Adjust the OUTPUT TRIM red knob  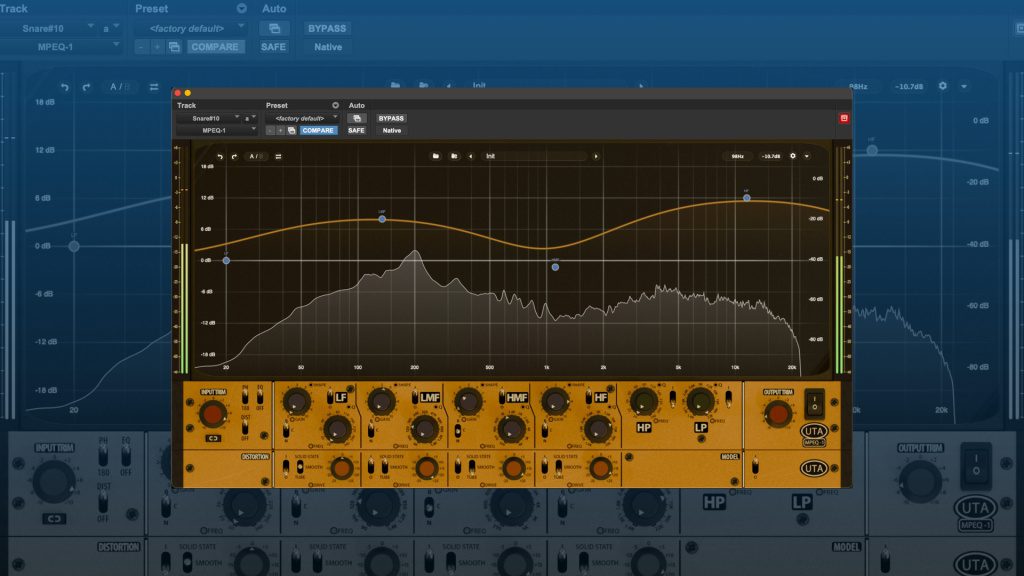click(x=777, y=413)
